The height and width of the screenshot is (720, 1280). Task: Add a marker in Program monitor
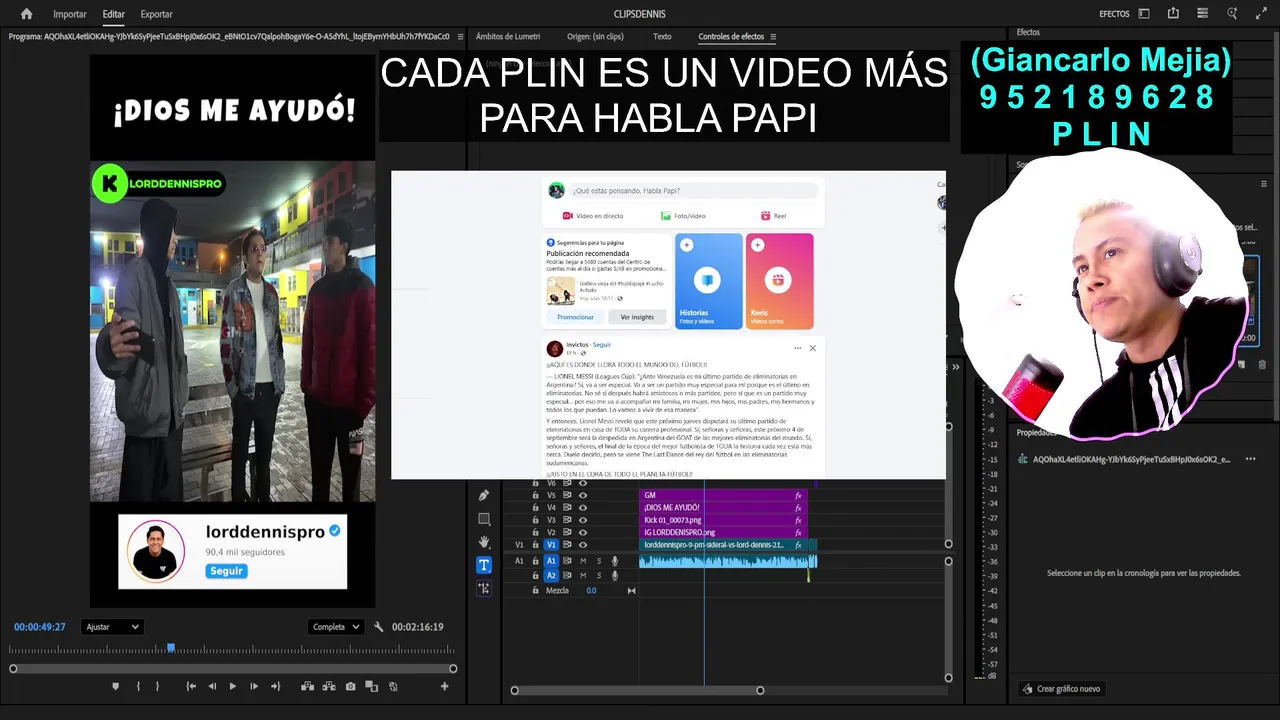(115, 686)
